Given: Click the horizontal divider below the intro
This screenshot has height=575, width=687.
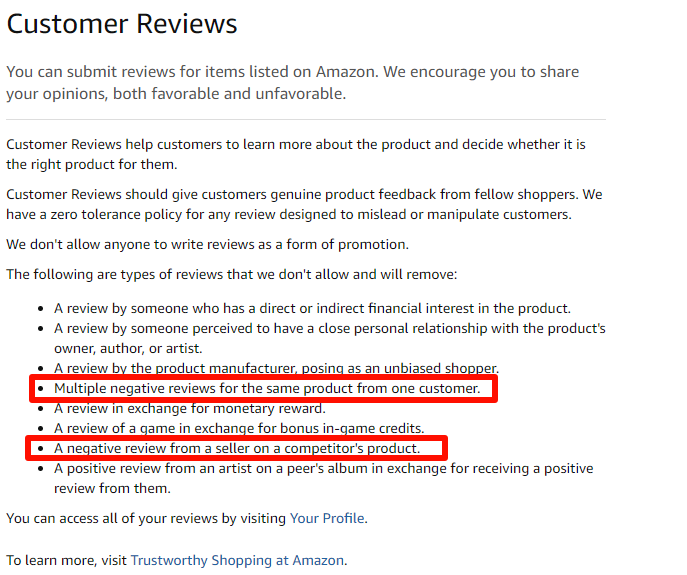Looking at the screenshot, I should [x=305, y=120].
